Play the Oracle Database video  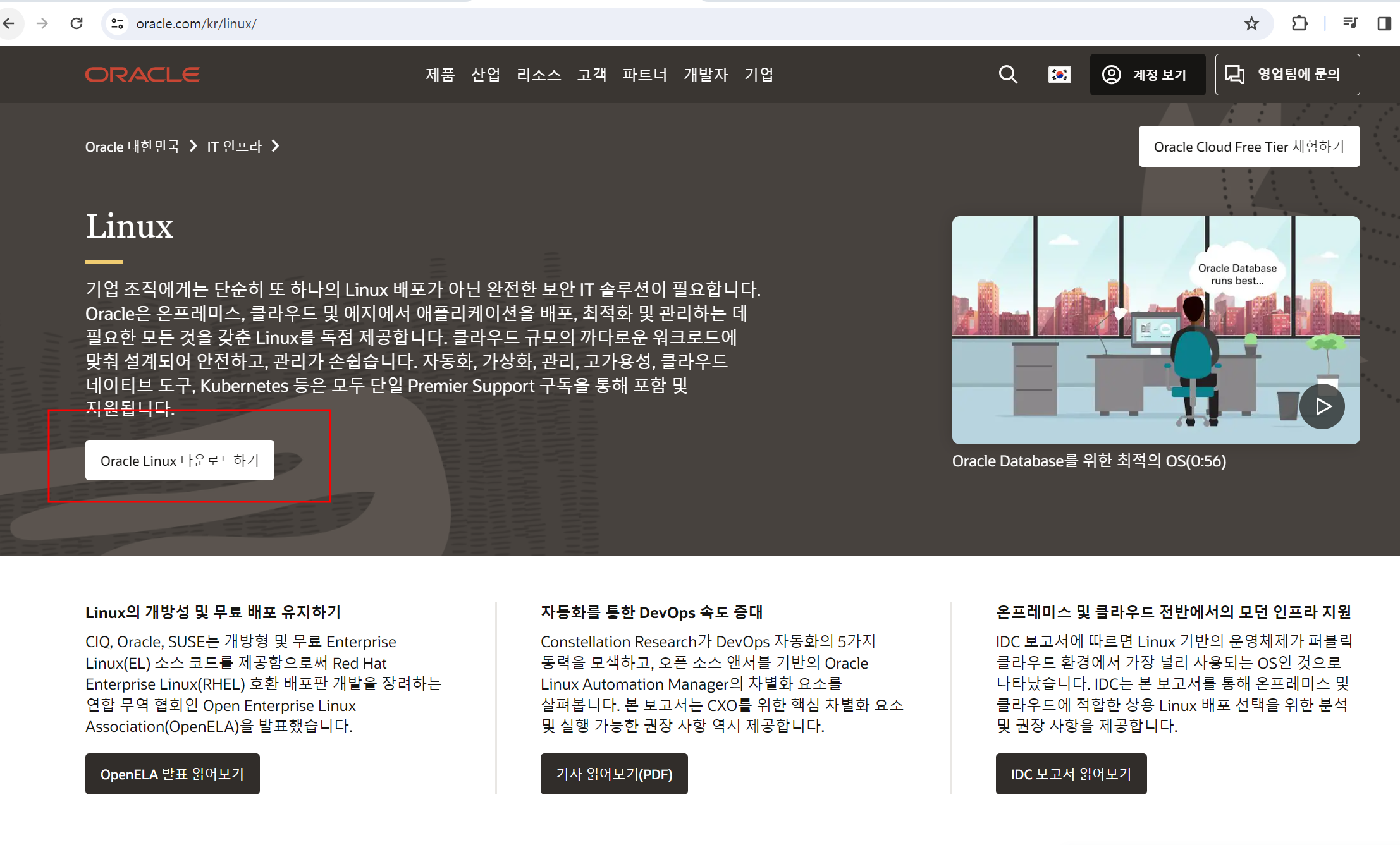(x=1322, y=406)
